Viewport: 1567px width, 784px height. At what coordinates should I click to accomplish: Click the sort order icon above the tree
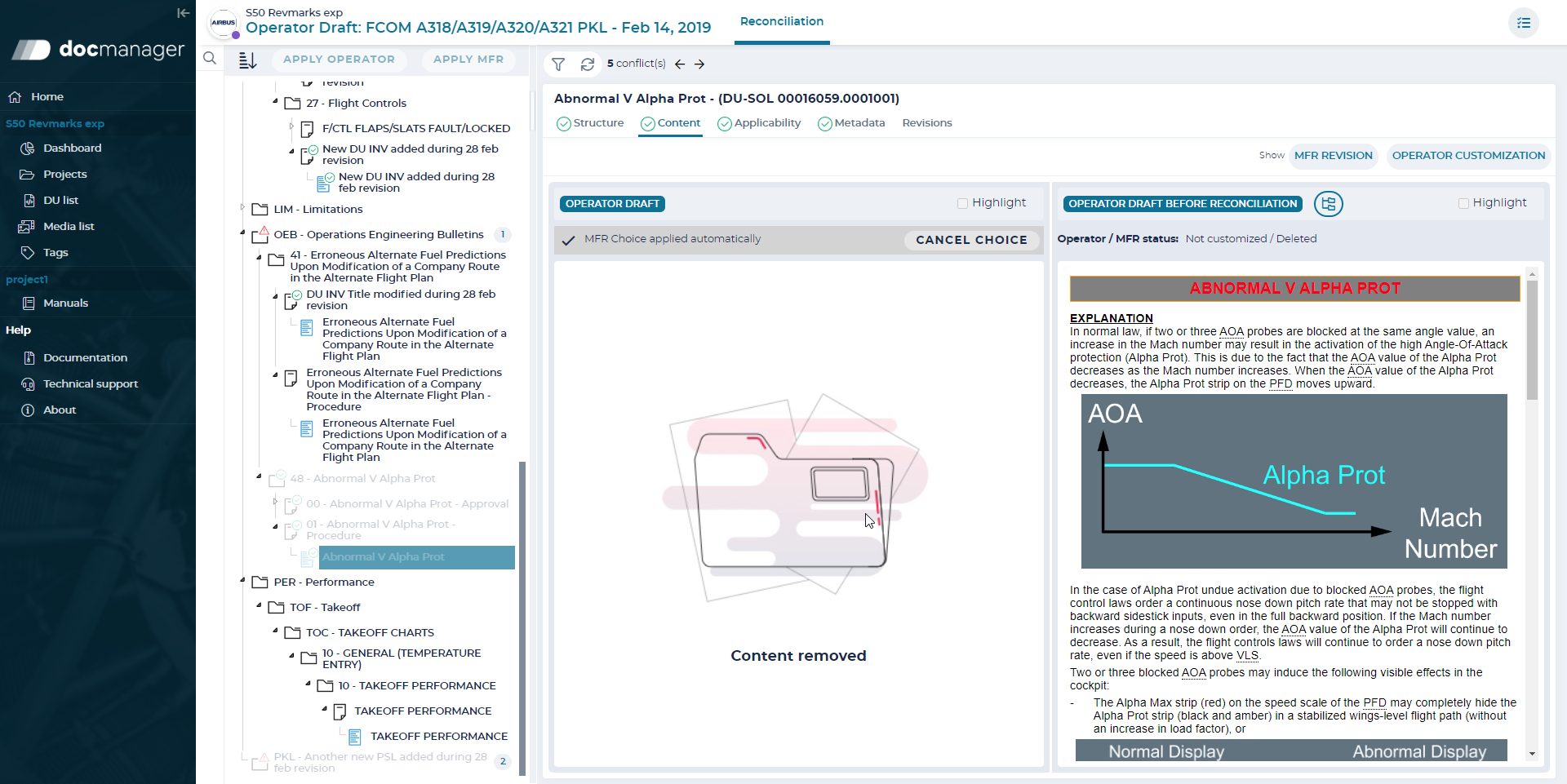[247, 60]
